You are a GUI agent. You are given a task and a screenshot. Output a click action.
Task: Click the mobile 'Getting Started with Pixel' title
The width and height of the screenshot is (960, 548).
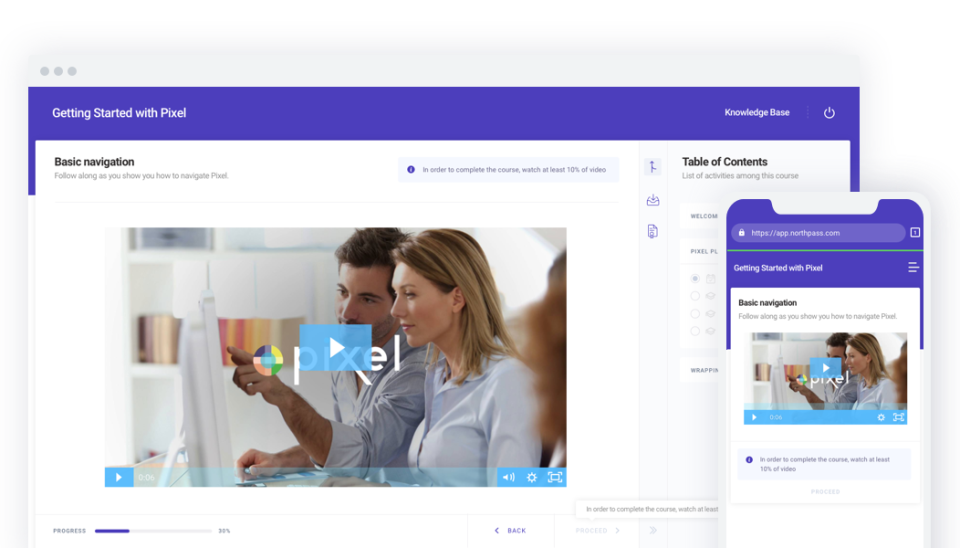778,268
